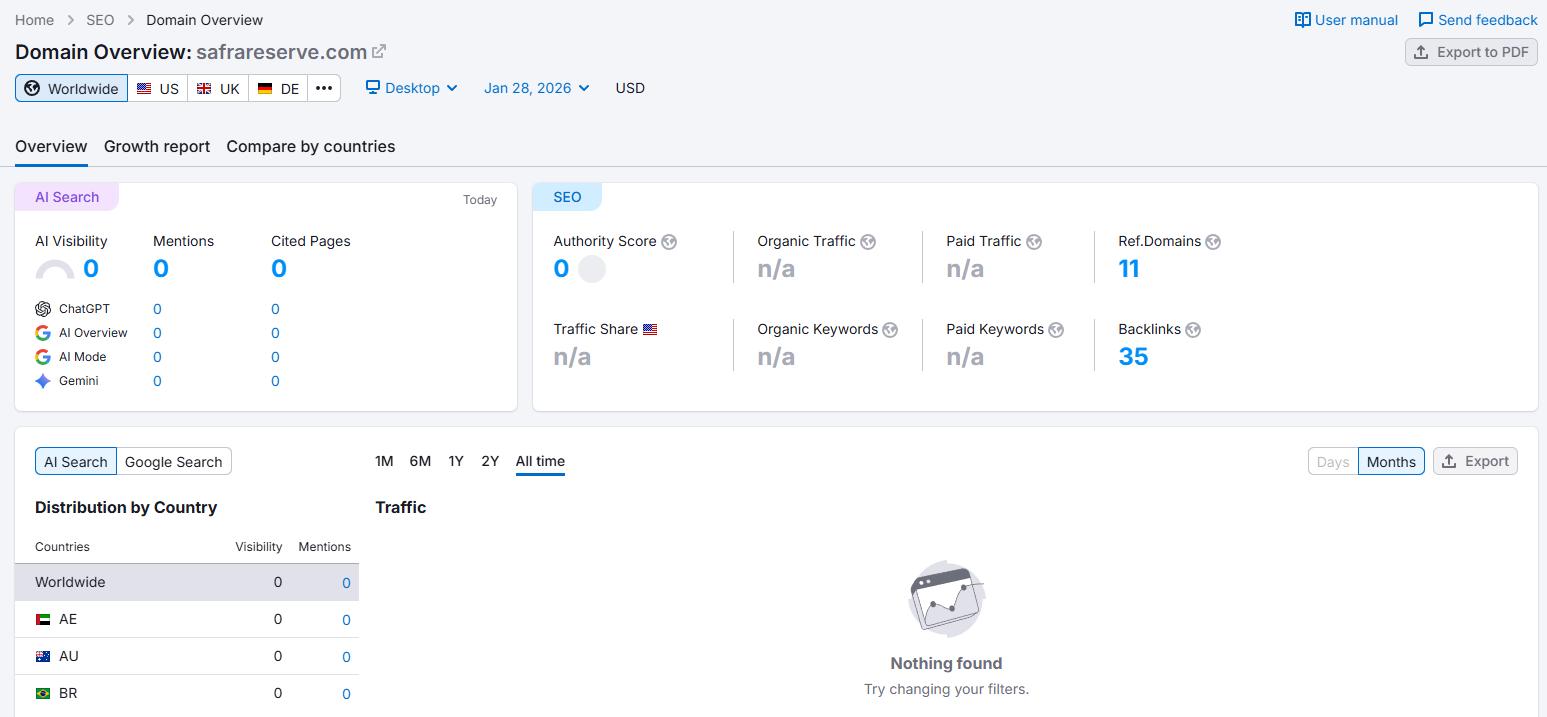Click the Google logo beside AI Mode

coord(43,357)
